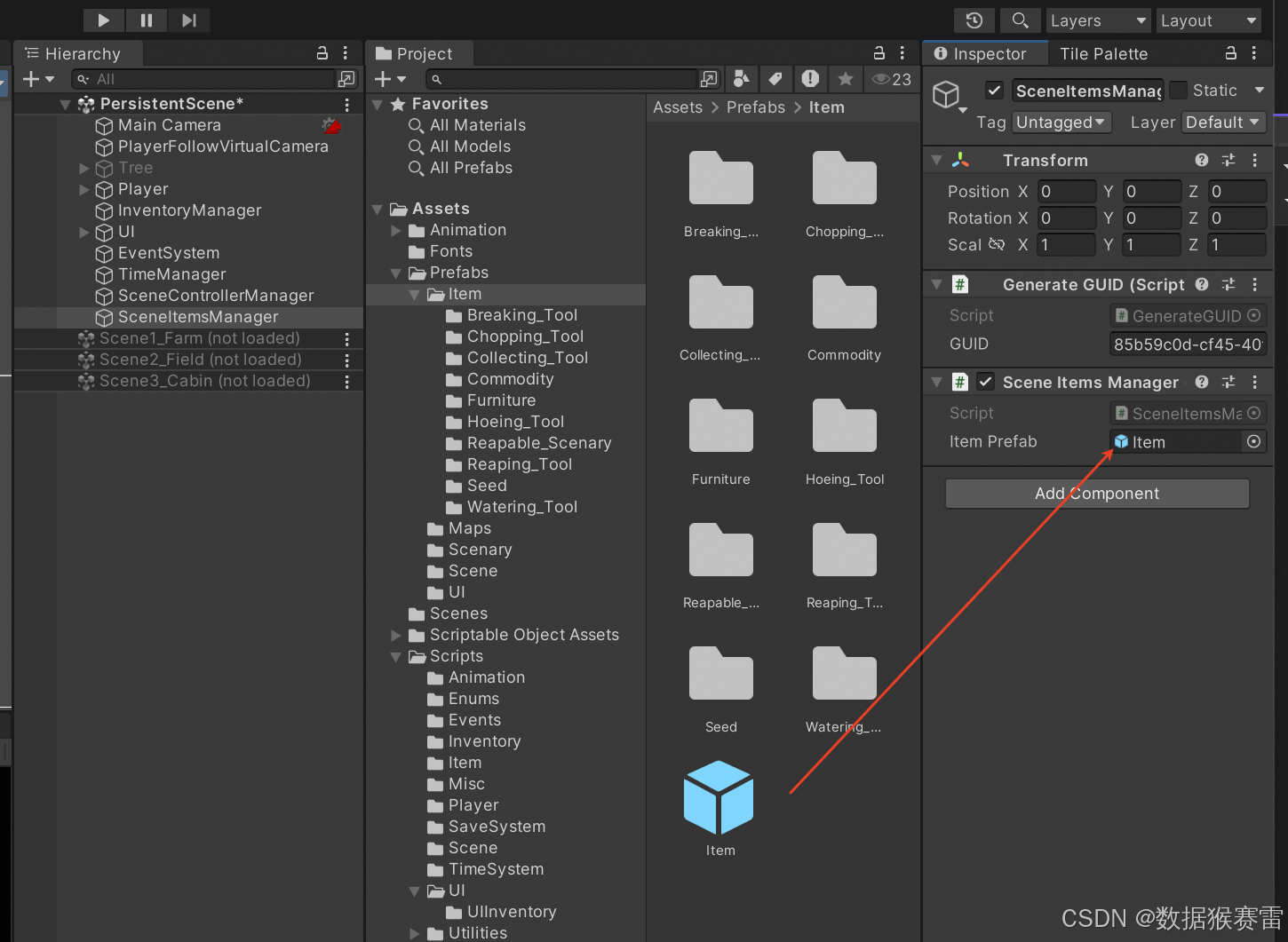Image resolution: width=1288 pixels, height=942 pixels.
Task: Expand the Scriptable Object Assets folder
Action: click(395, 635)
